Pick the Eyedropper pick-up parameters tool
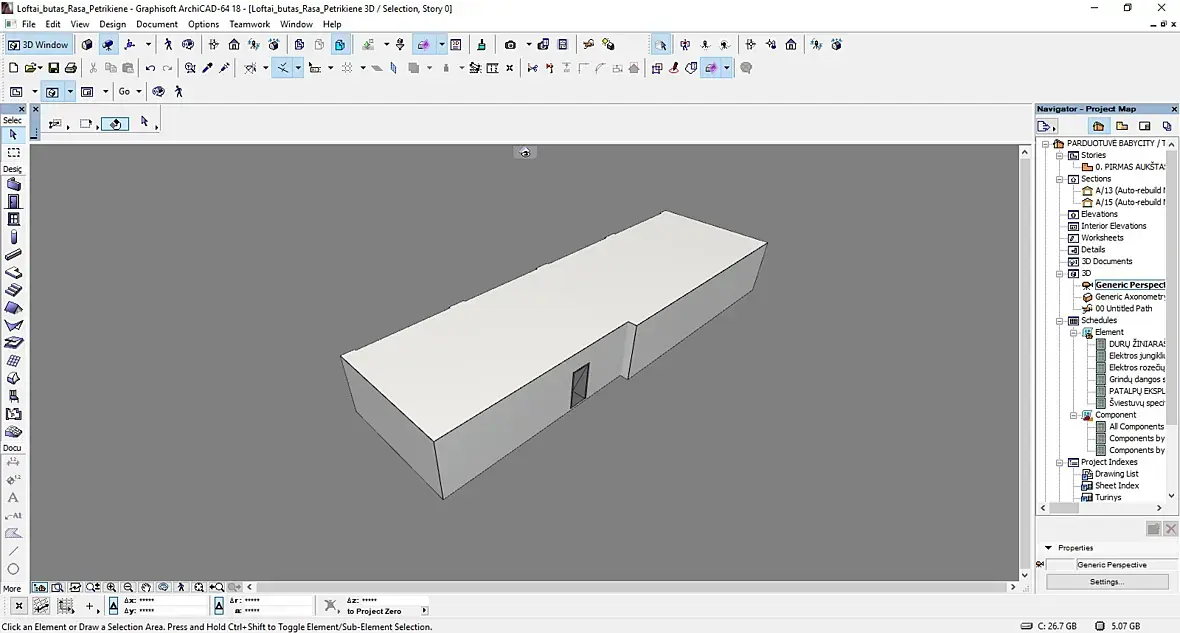Screen dimensions: 1180x633 [x=207, y=68]
